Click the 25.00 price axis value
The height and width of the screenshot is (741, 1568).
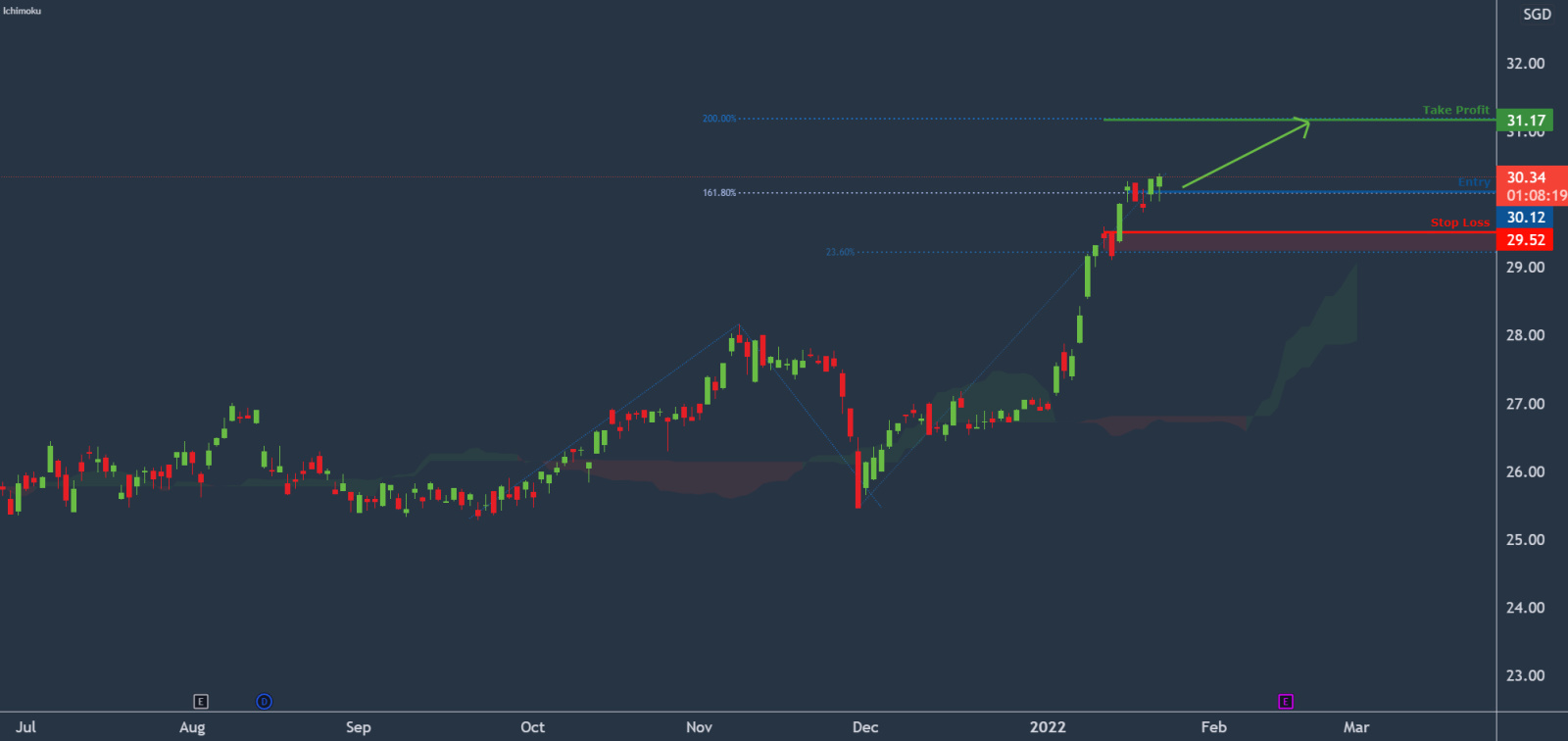[x=1525, y=540]
